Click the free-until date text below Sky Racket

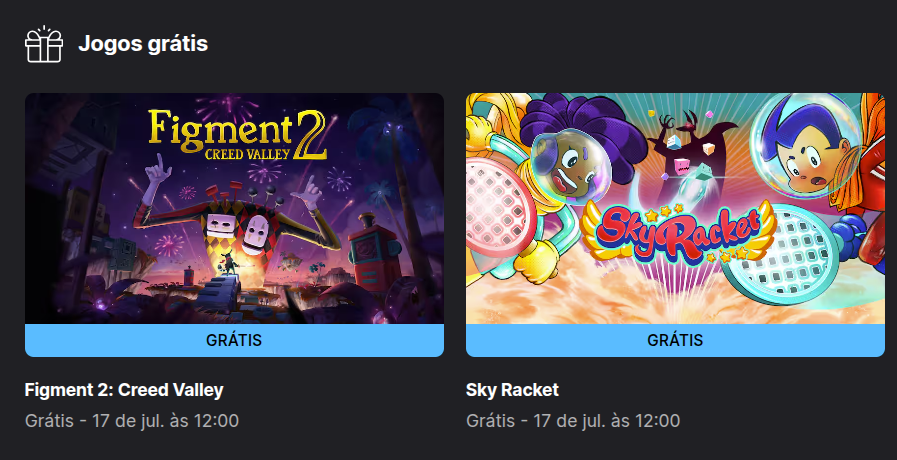(x=573, y=421)
